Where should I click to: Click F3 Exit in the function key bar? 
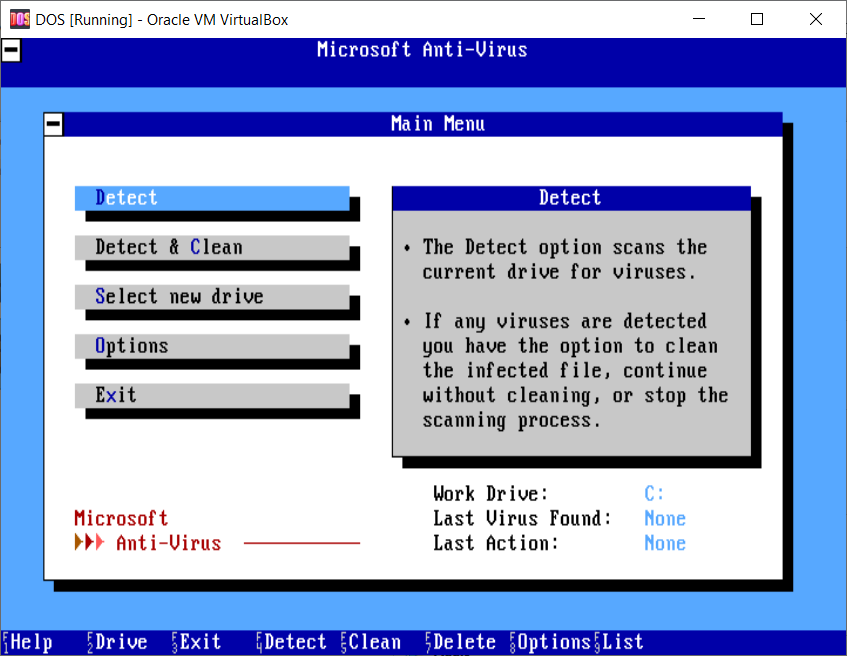(197, 642)
